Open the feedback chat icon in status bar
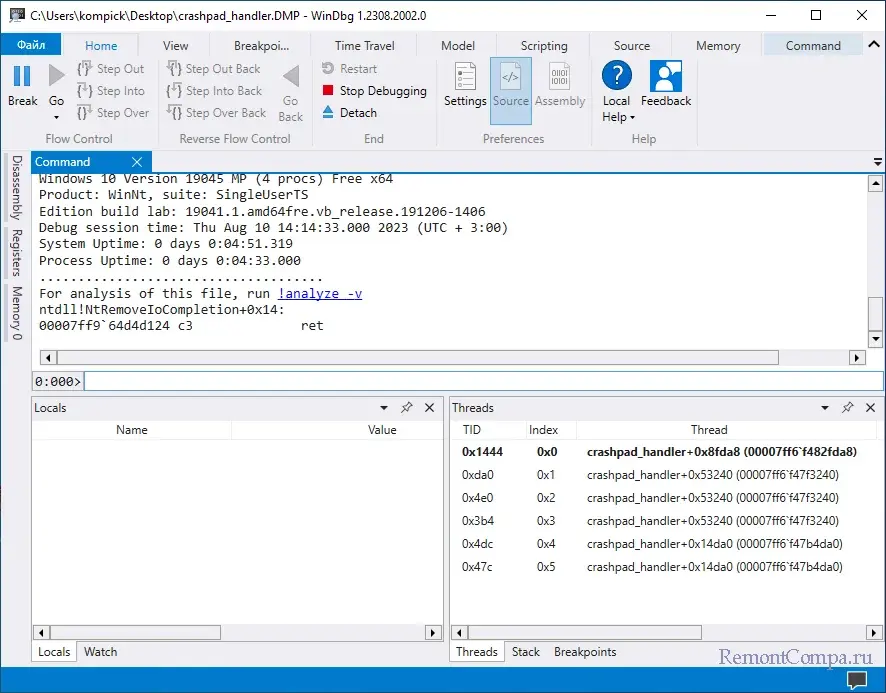 point(857,680)
